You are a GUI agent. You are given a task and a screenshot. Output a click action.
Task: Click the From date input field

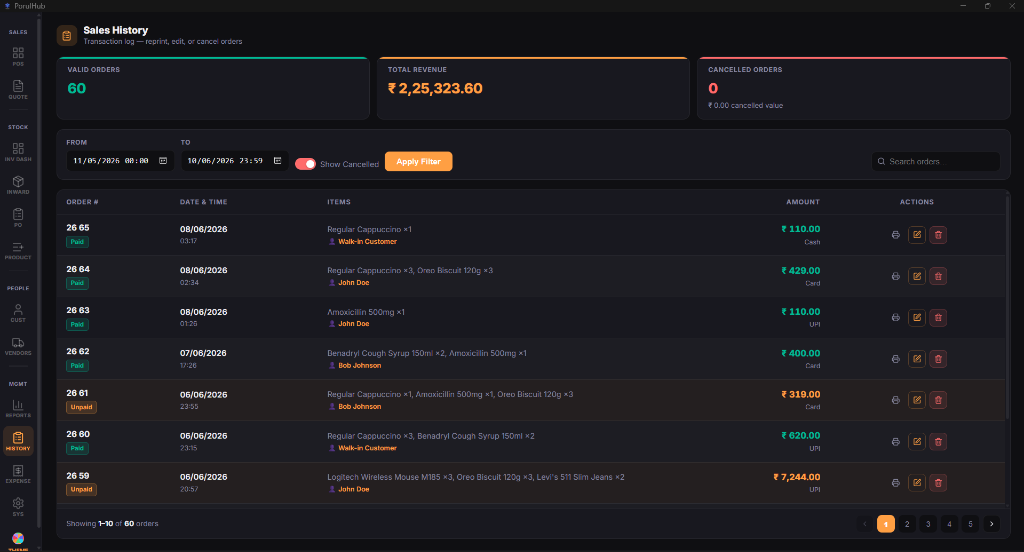pos(120,161)
